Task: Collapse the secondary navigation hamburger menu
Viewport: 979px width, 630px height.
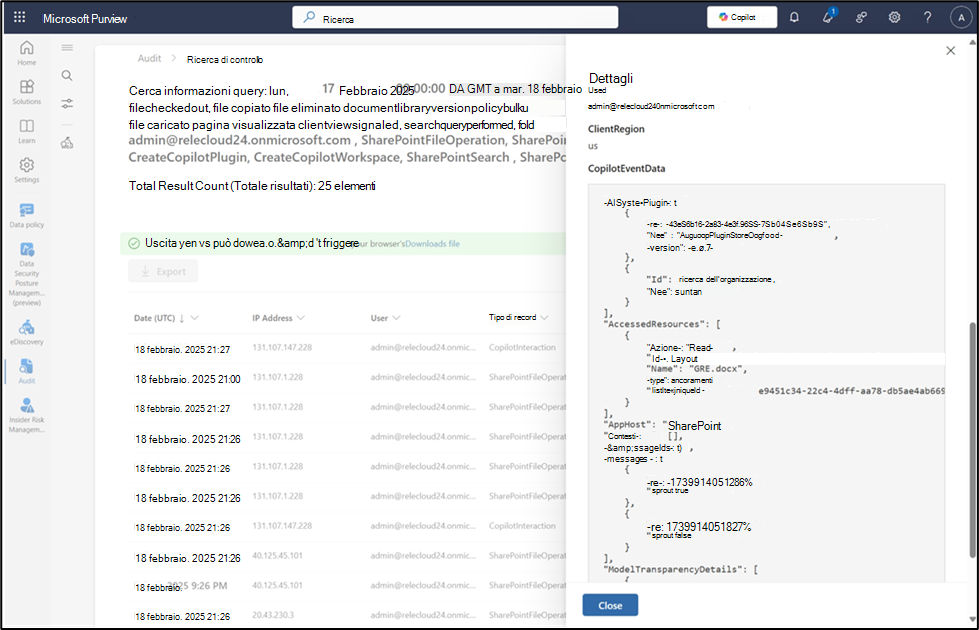Action: point(67,47)
